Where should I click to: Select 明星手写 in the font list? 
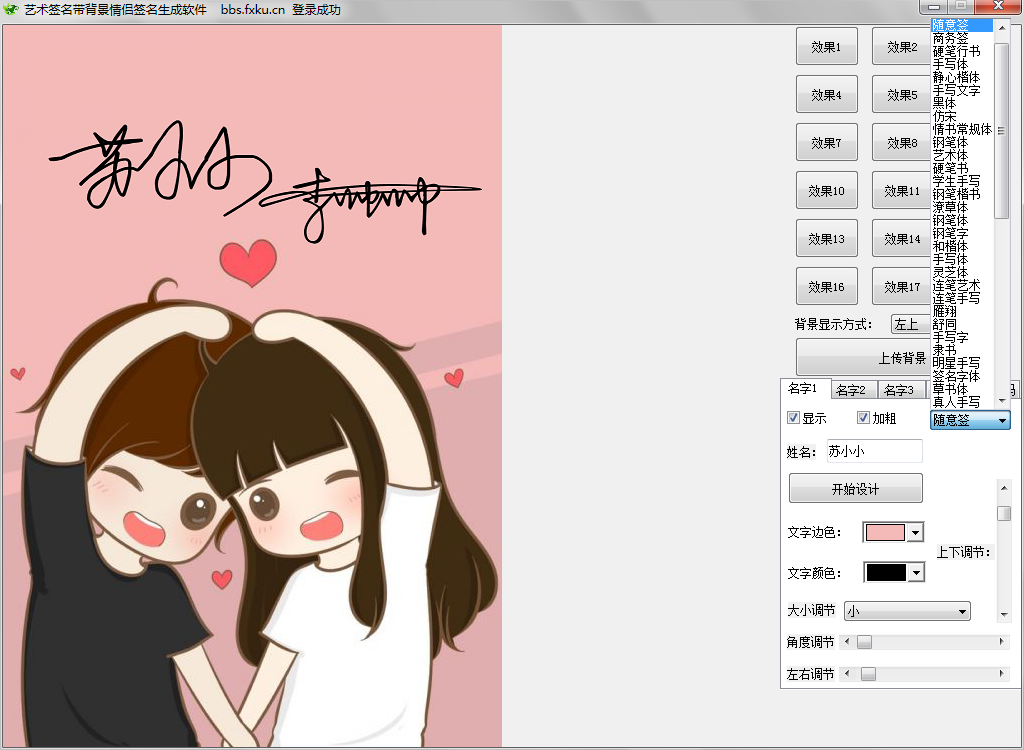[962, 363]
